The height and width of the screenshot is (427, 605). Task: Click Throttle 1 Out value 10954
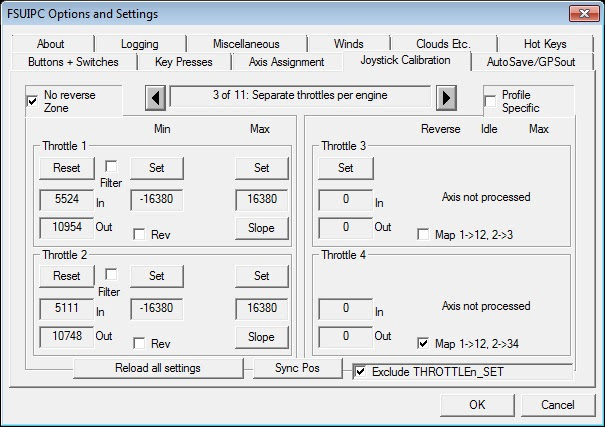[67, 228]
